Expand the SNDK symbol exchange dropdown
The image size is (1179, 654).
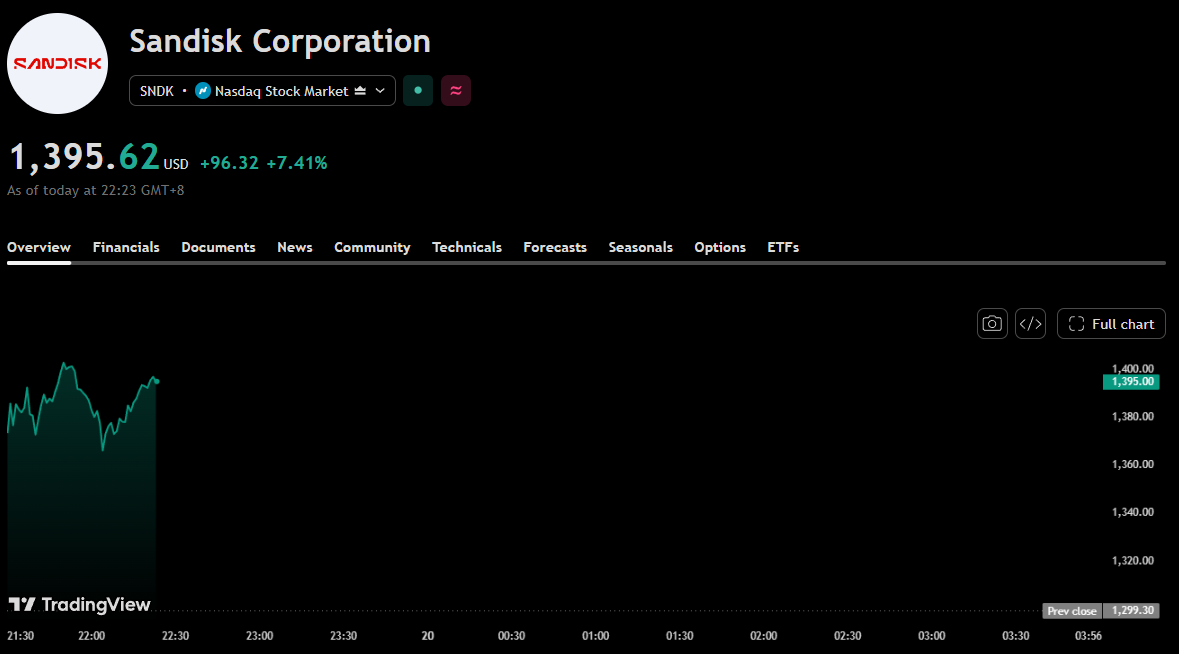point(262,91)
